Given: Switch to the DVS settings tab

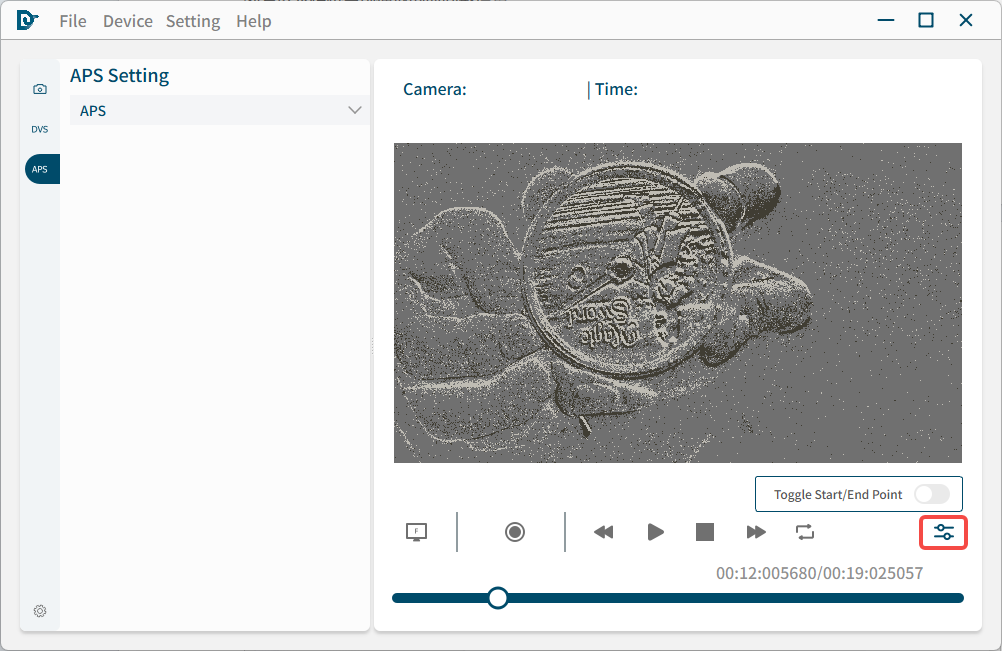Looking at the screenshot, I should coord(40,129).
